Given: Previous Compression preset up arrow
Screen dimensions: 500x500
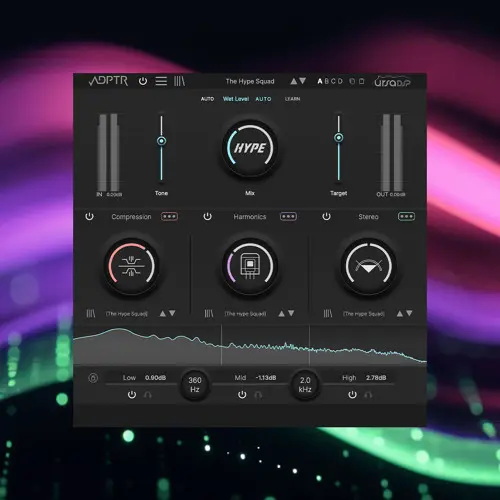Looking at the screenshot, I should click(x=163, y=314).
